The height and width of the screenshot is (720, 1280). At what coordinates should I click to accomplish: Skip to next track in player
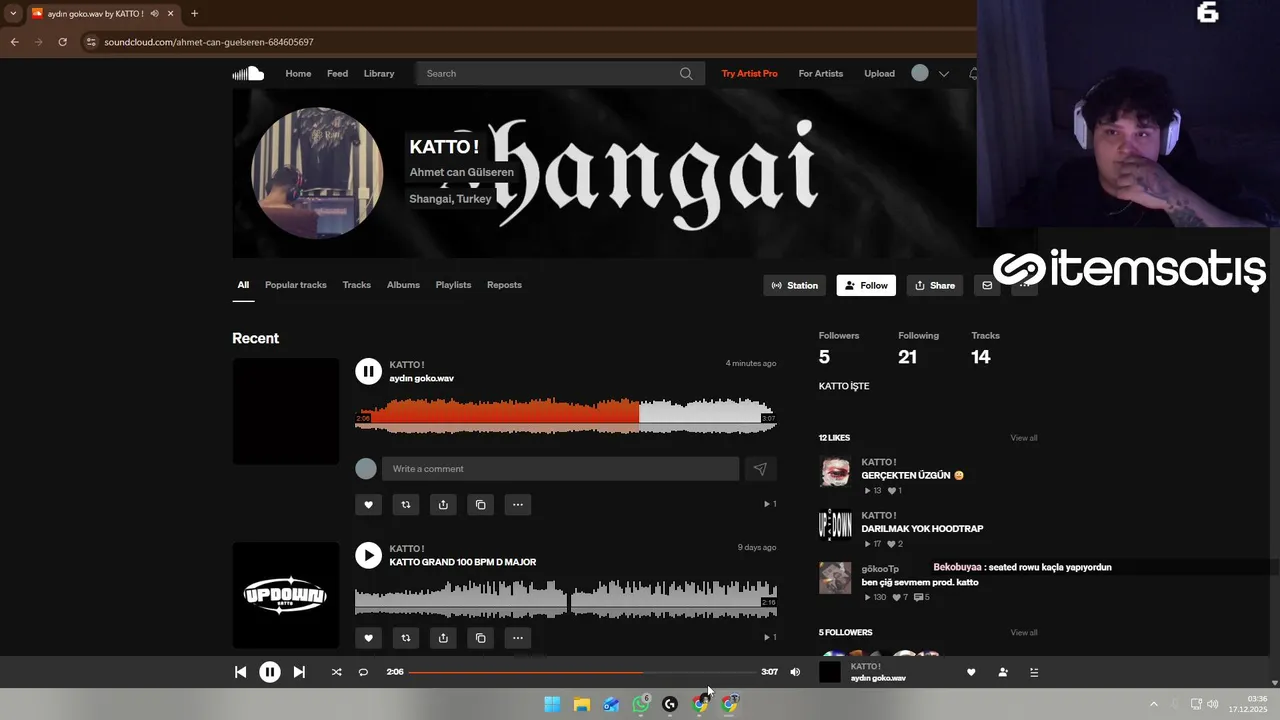tap(299, 672)
